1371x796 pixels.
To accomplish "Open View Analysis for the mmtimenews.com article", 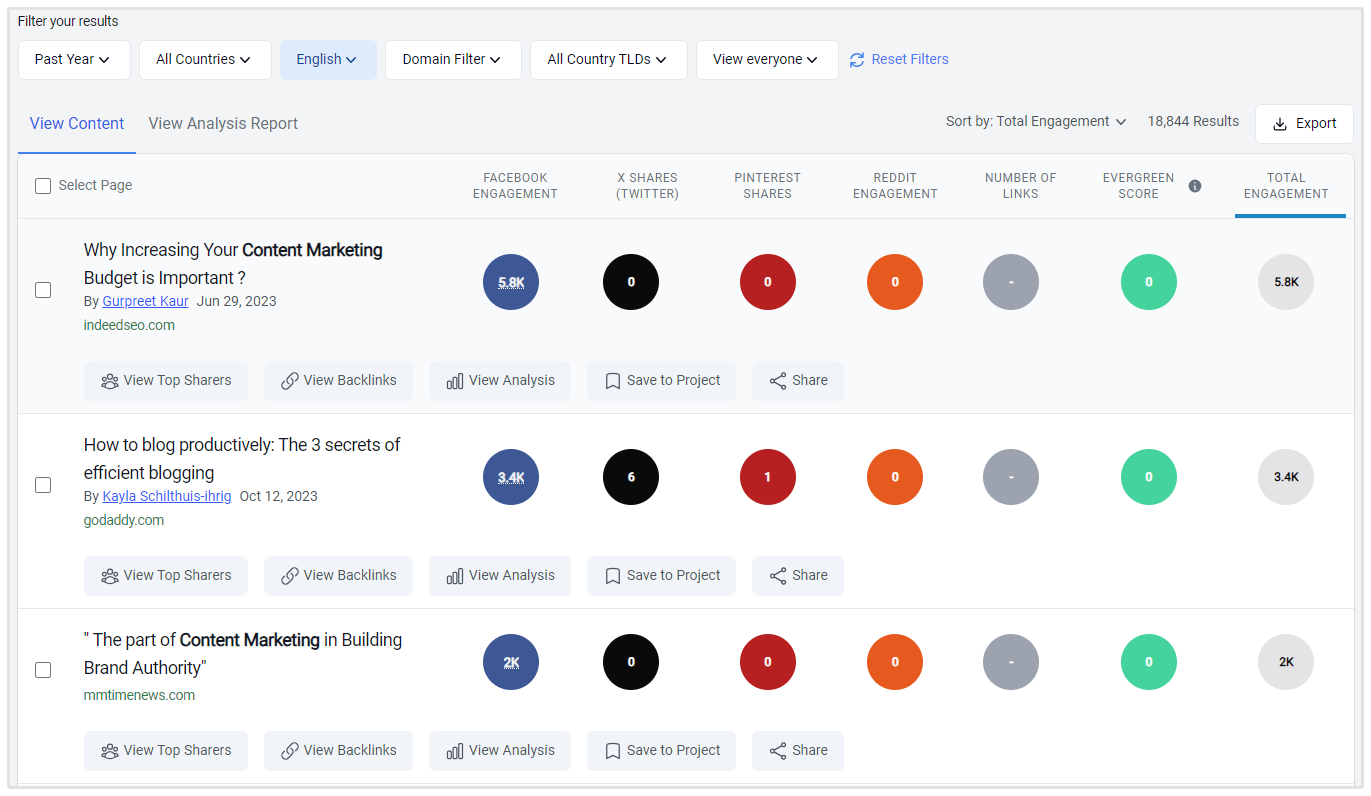I will (x=500, y=751).
